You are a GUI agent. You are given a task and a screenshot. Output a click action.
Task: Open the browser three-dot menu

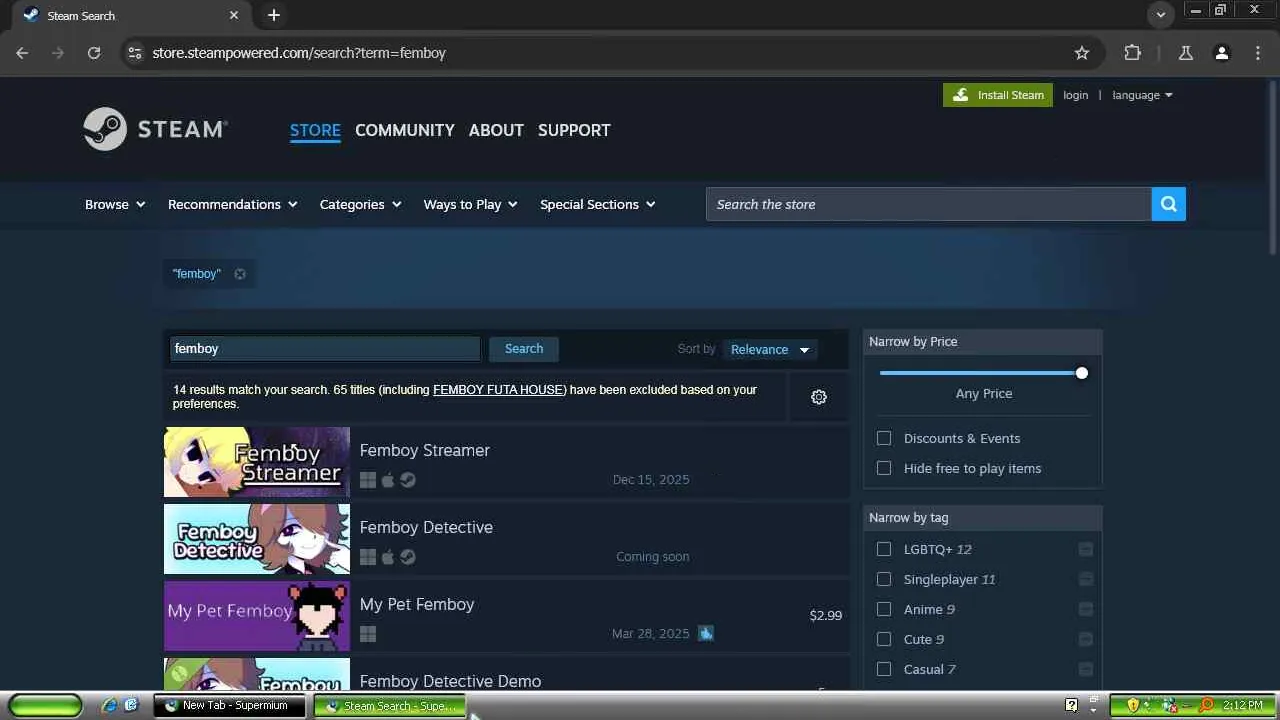click(x=1258, y=53)
